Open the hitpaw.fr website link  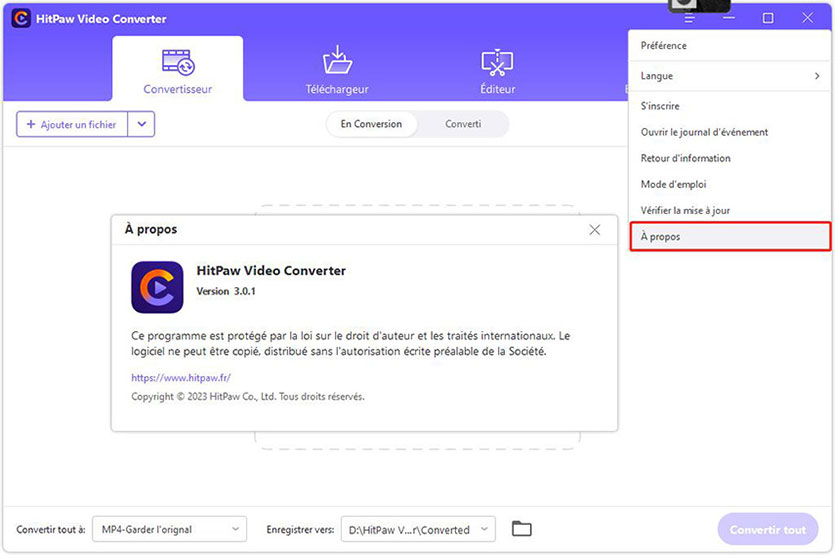181,378
